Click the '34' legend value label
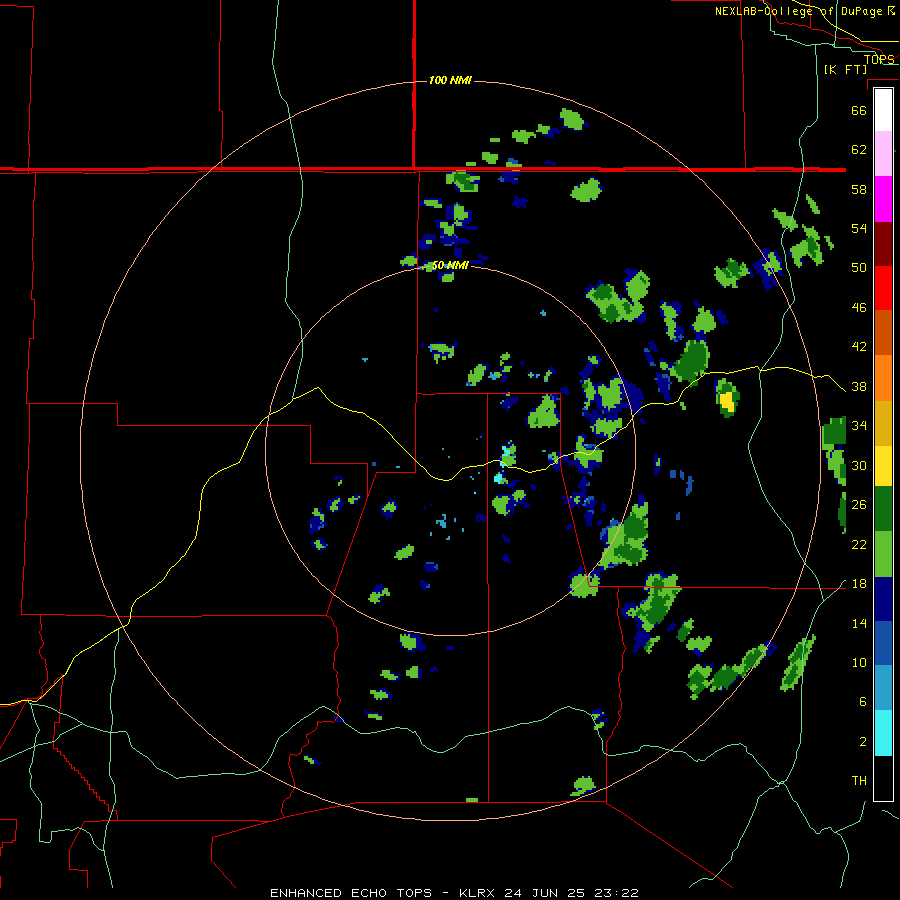The width and height of the screenshot is (900, 900). click(x=859, y=426)
